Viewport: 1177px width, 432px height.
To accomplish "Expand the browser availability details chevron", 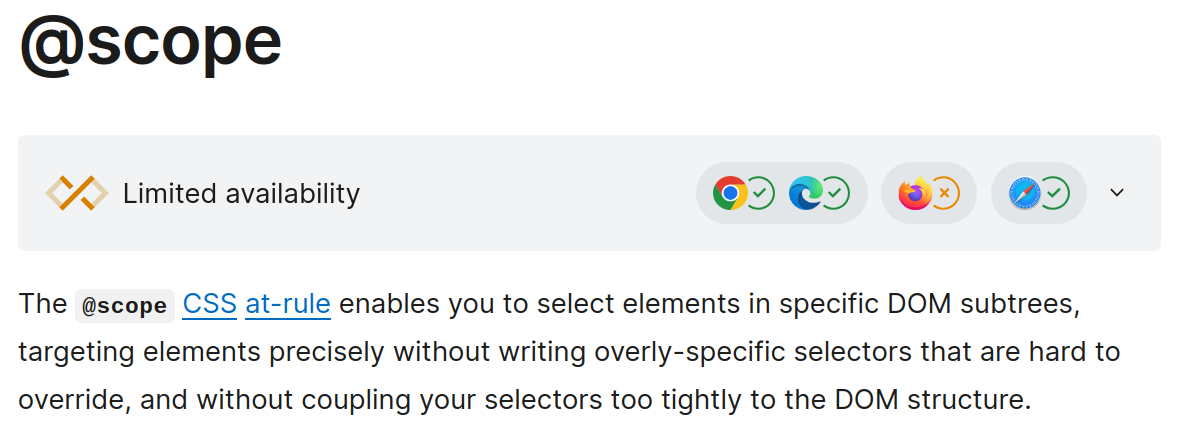I will point(1118,193).
